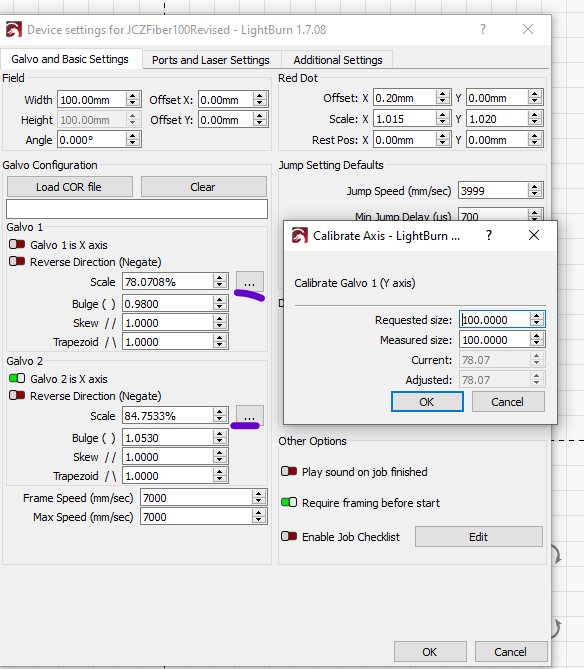Toggle Enable Job Checklist switch
Viewport: 584px width, 669px height.
289,536
